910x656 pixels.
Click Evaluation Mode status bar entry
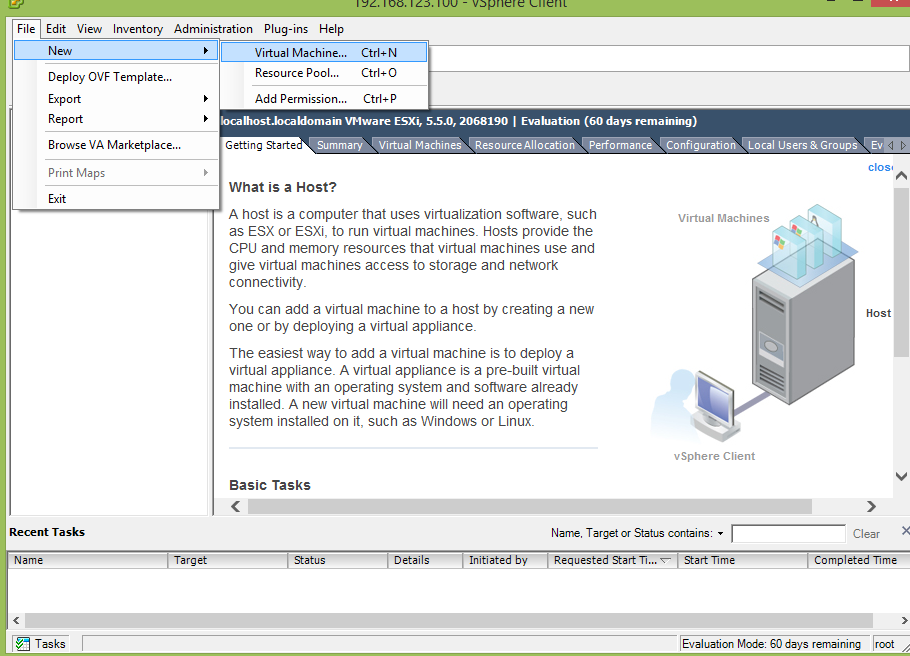[775, 644]
